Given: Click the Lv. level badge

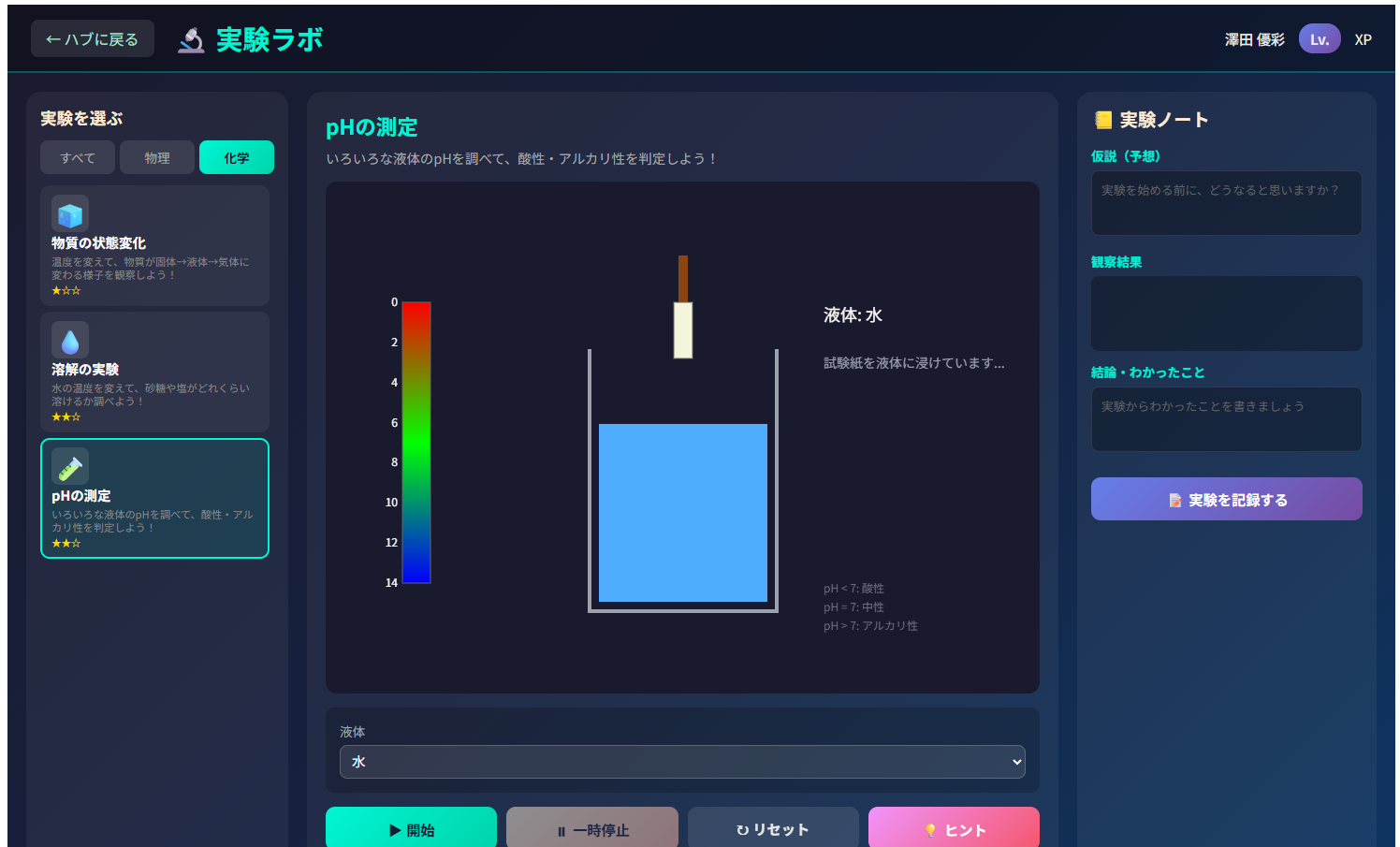Looking at the screenshot, I should click(1320, 39).
